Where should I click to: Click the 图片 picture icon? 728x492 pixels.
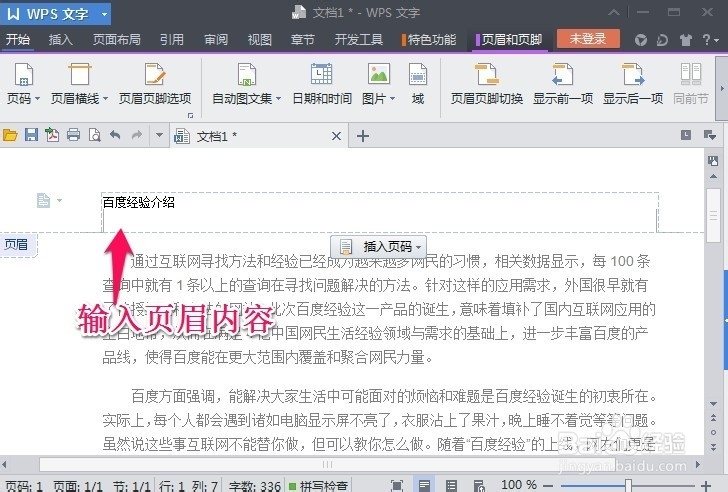click(x=379, y=74)
